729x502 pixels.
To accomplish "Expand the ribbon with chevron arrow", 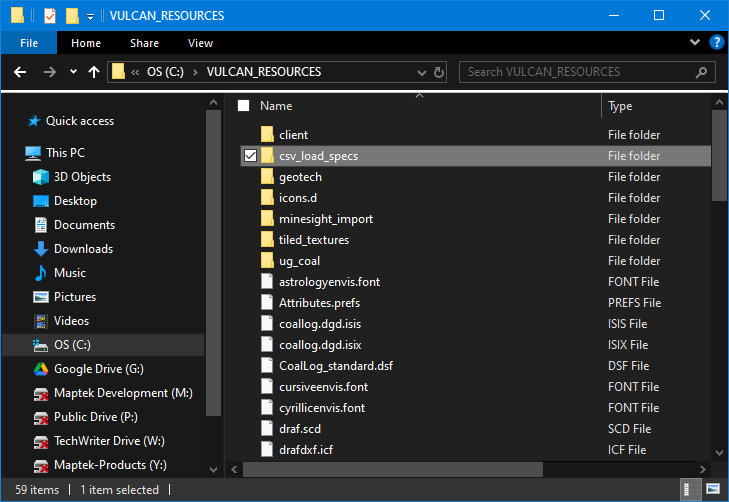I will pyautogui.click(x=696, y=43).
